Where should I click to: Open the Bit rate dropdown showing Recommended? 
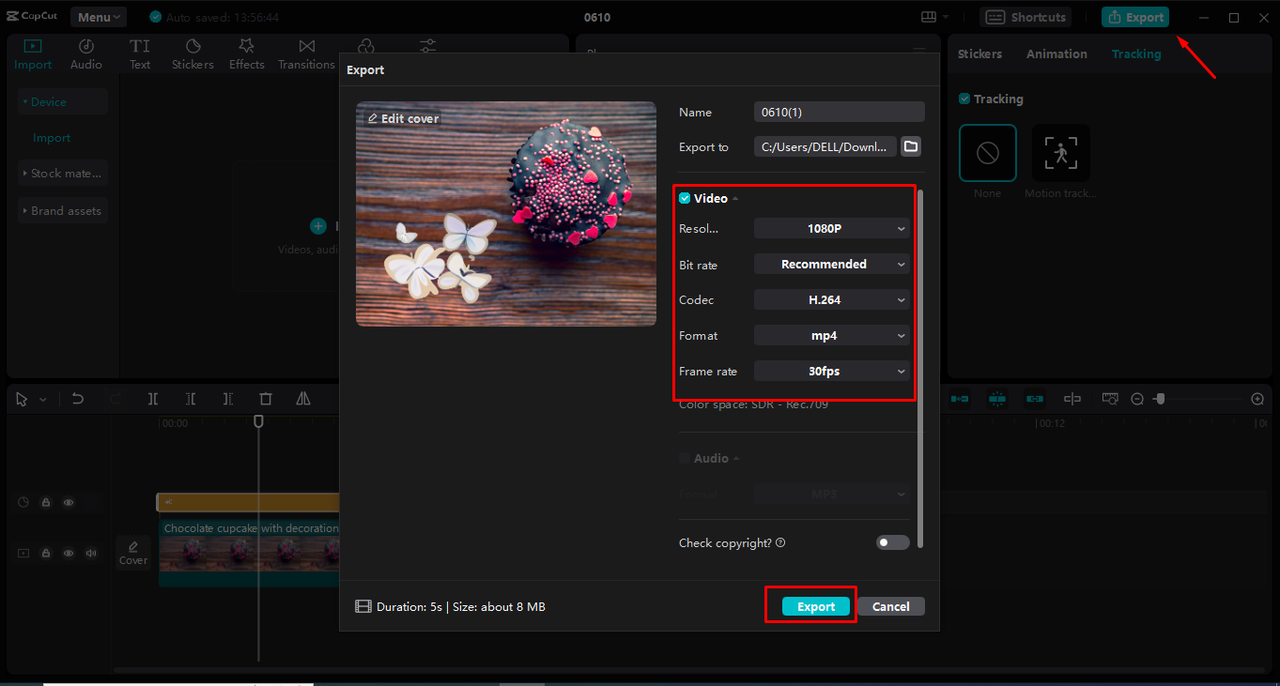832,264
